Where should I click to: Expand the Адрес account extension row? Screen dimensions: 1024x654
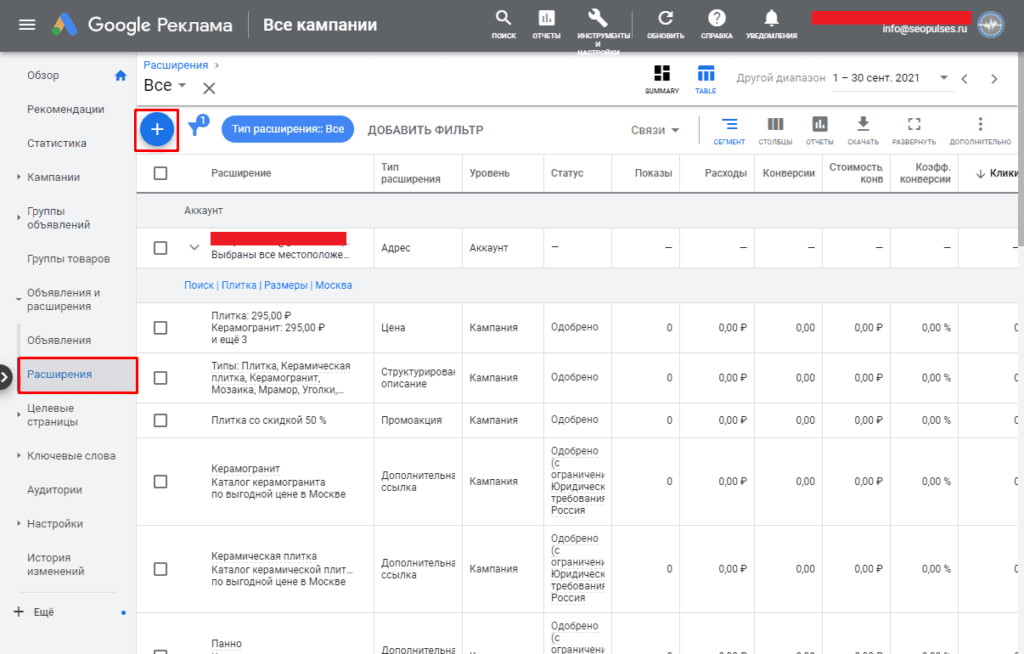194,248
